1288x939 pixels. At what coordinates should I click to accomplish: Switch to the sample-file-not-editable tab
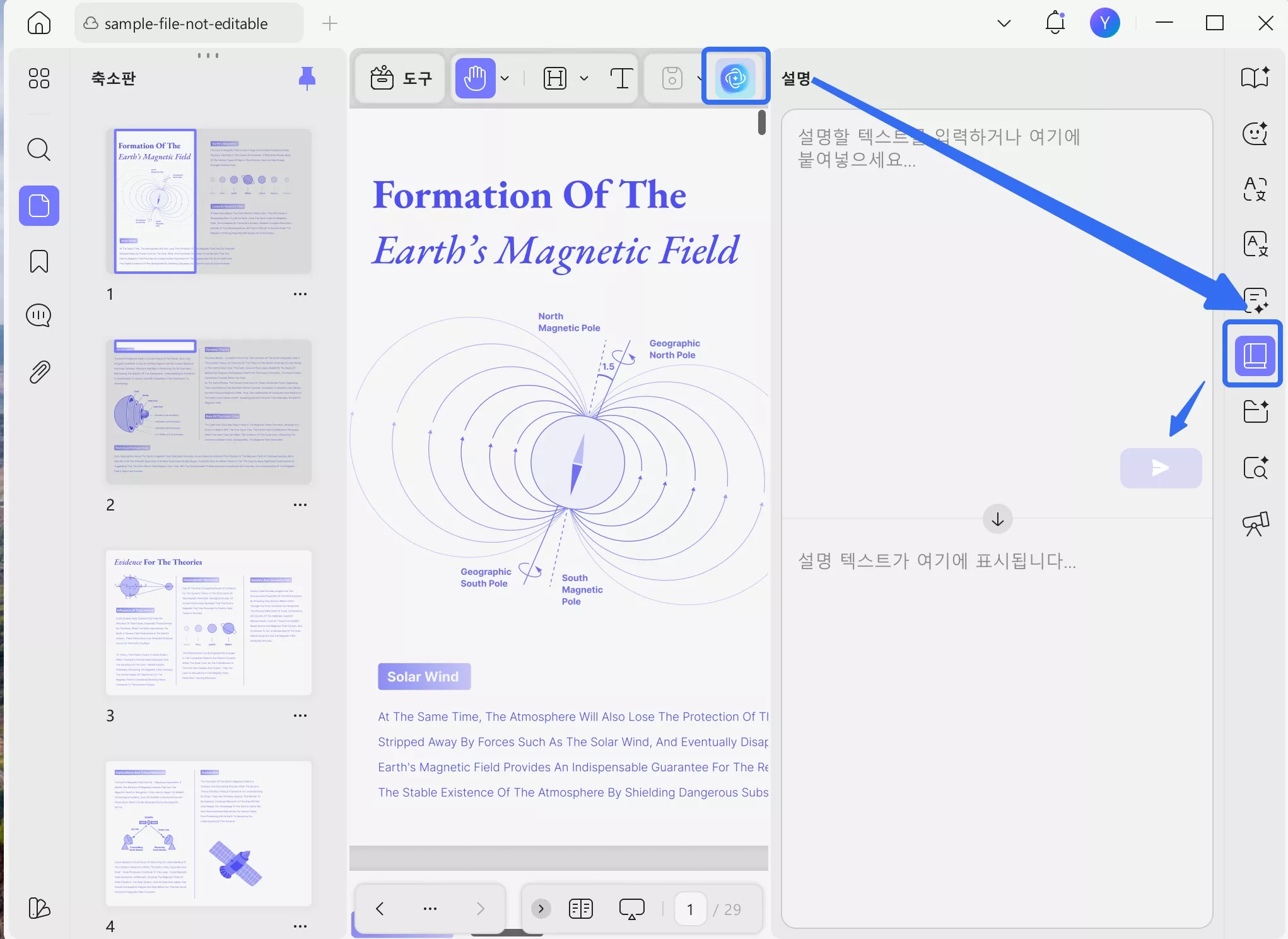pyautogui.click(x=187, y=23)
